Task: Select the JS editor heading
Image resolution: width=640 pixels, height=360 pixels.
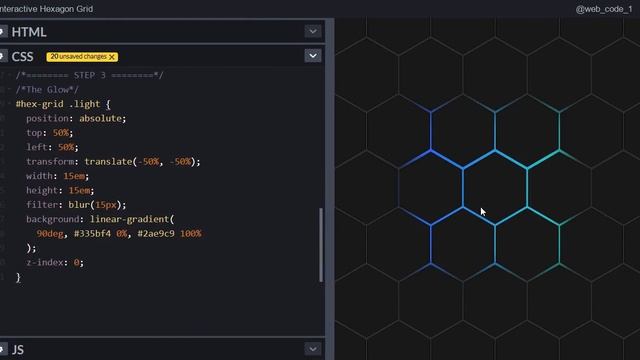Action: coord(18,350)
